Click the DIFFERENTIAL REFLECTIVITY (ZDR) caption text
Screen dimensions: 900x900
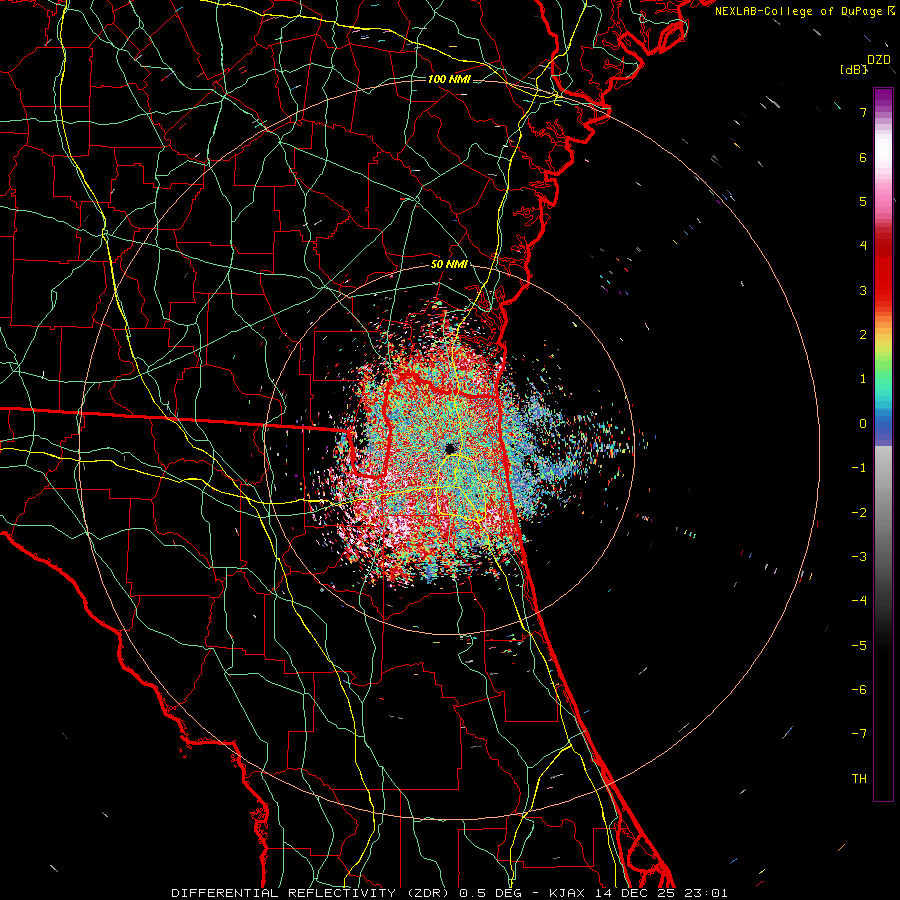point(312,893)
